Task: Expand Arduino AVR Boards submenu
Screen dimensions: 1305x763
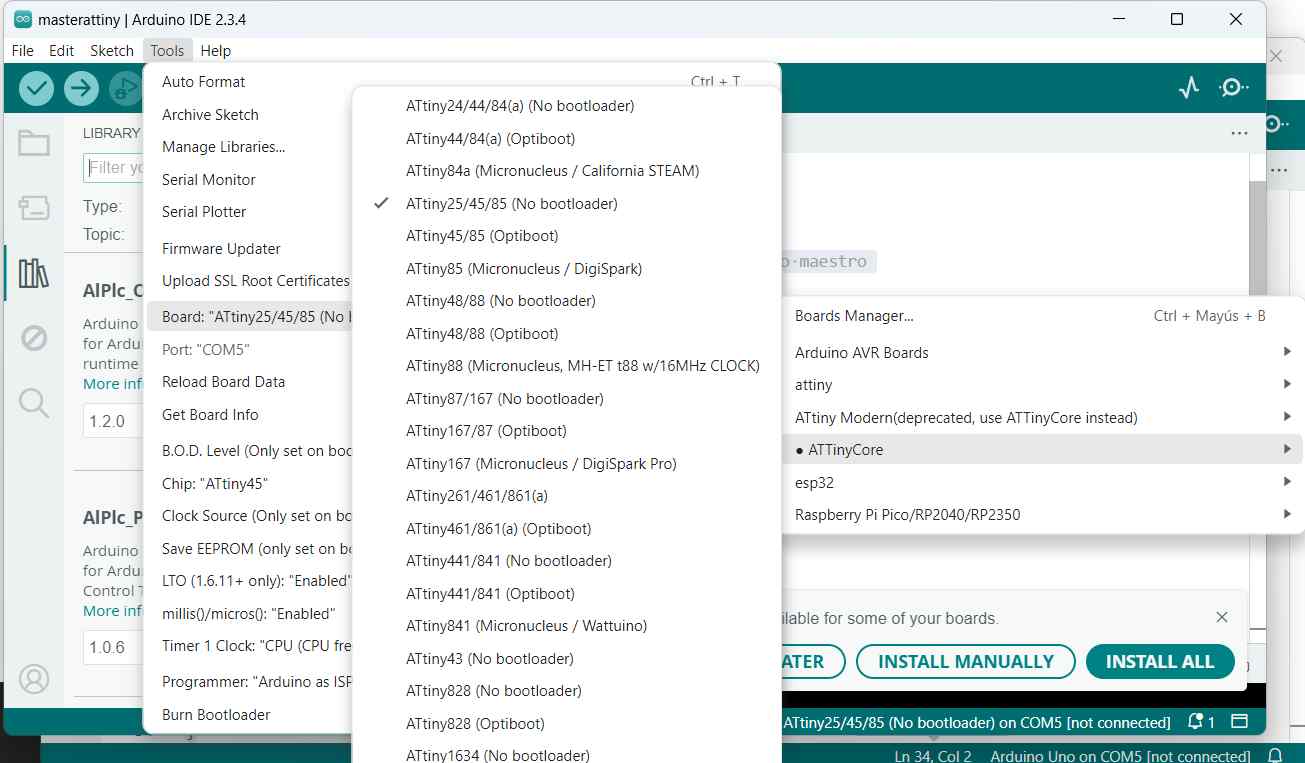Action: (1043, 353)
